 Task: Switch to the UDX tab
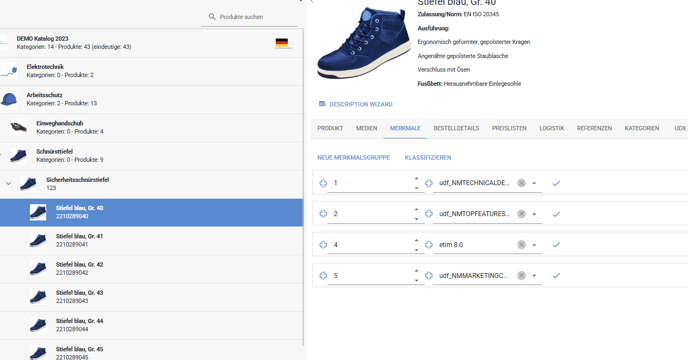pyautogui.click(x=680, y=128)
